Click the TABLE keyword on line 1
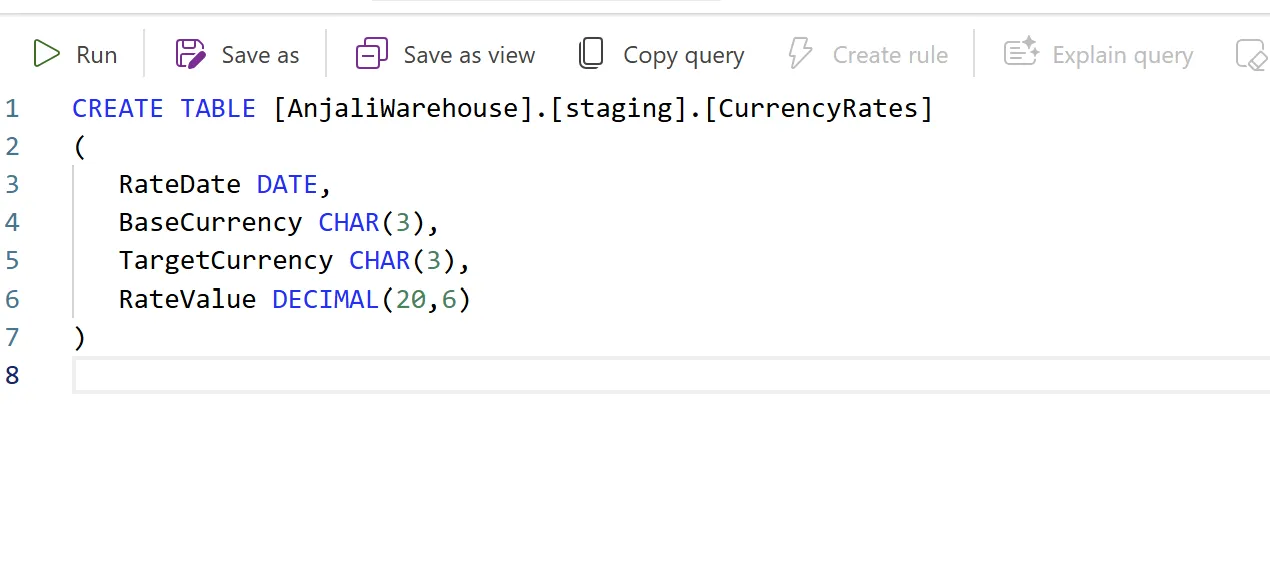The image size is (1270, 576). pos(218,109)
